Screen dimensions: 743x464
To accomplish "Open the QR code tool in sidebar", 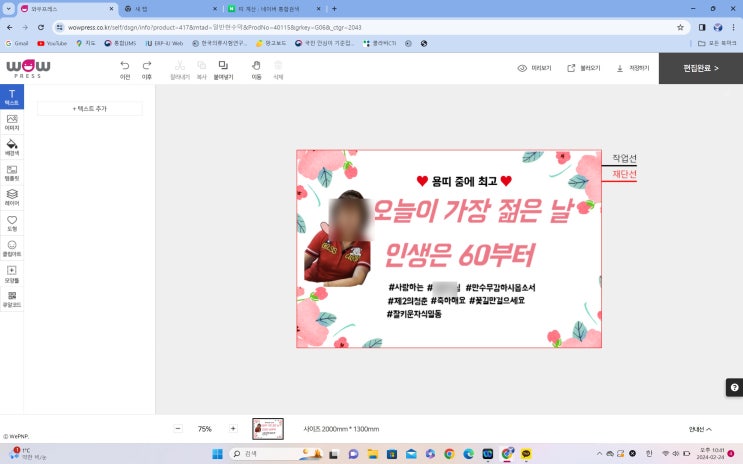I will pos(12,299).
